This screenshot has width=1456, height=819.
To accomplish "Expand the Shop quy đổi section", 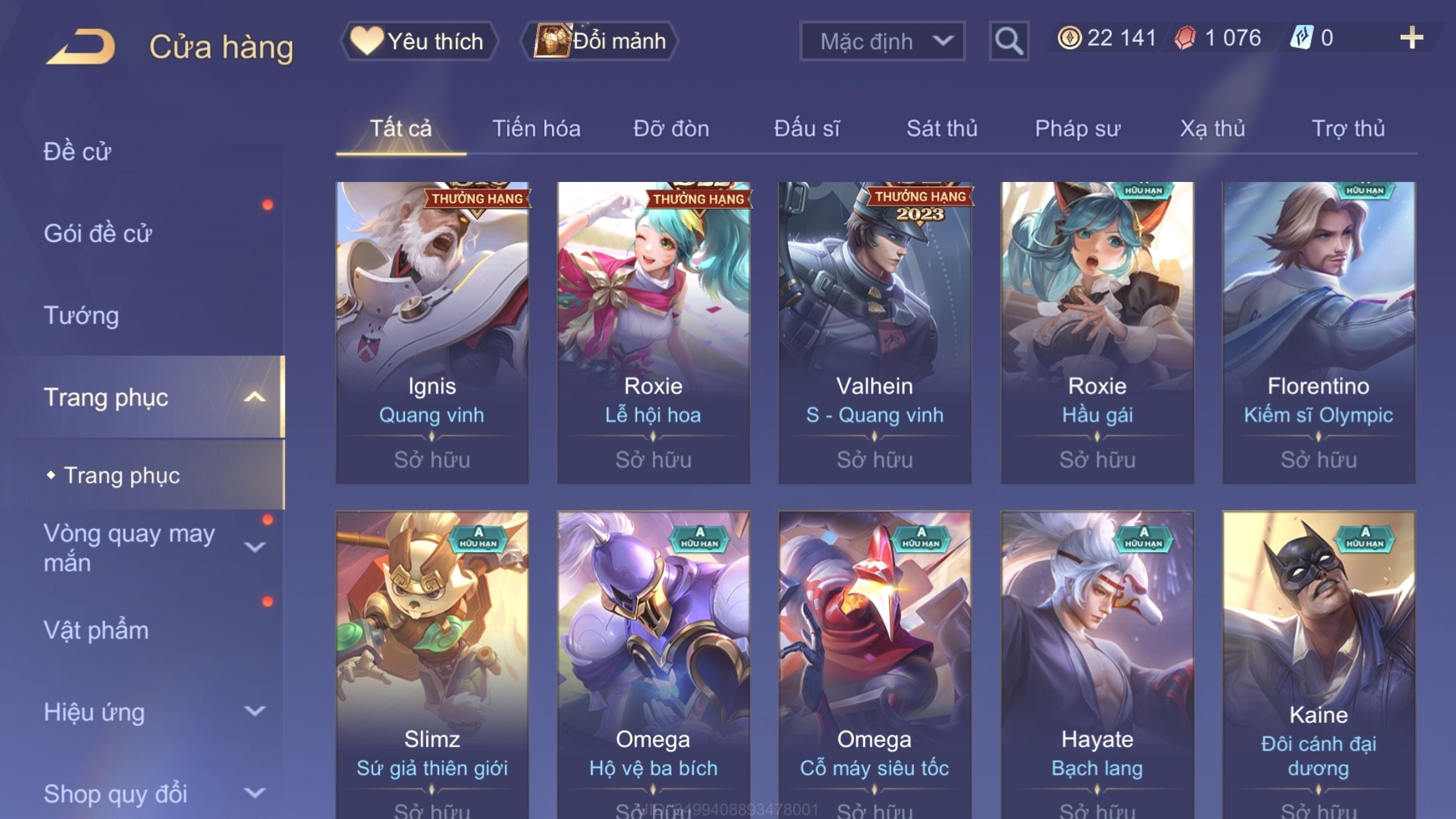I will coord(255,793).
